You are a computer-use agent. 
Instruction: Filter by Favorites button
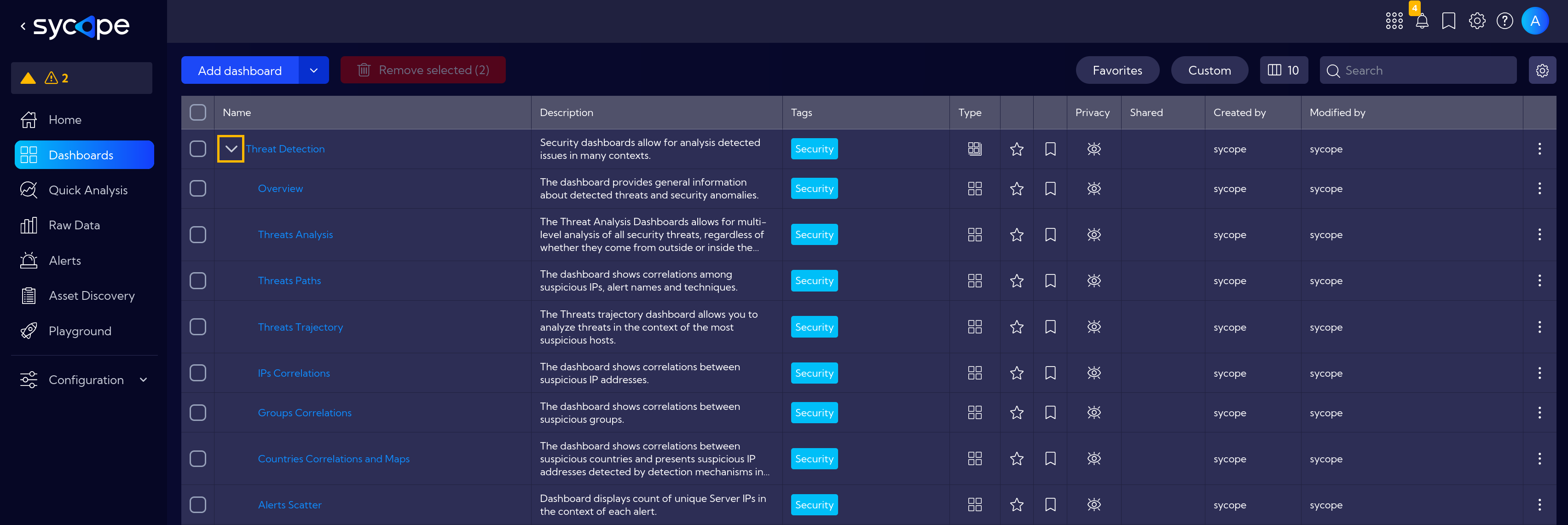coord(1117,70)
